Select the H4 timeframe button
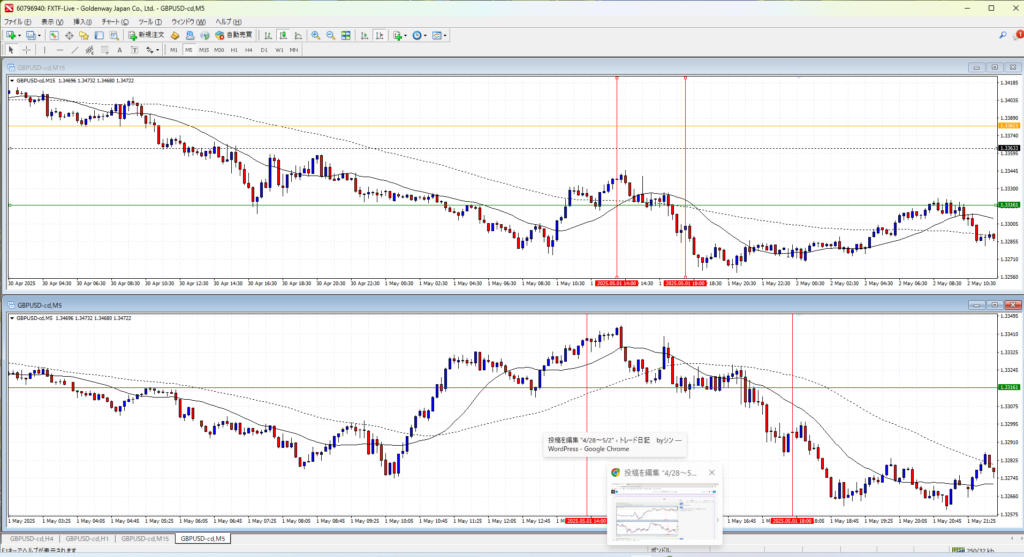This screenshot has height=557, width=1024. pyautogui.click(x=249, y=49)
